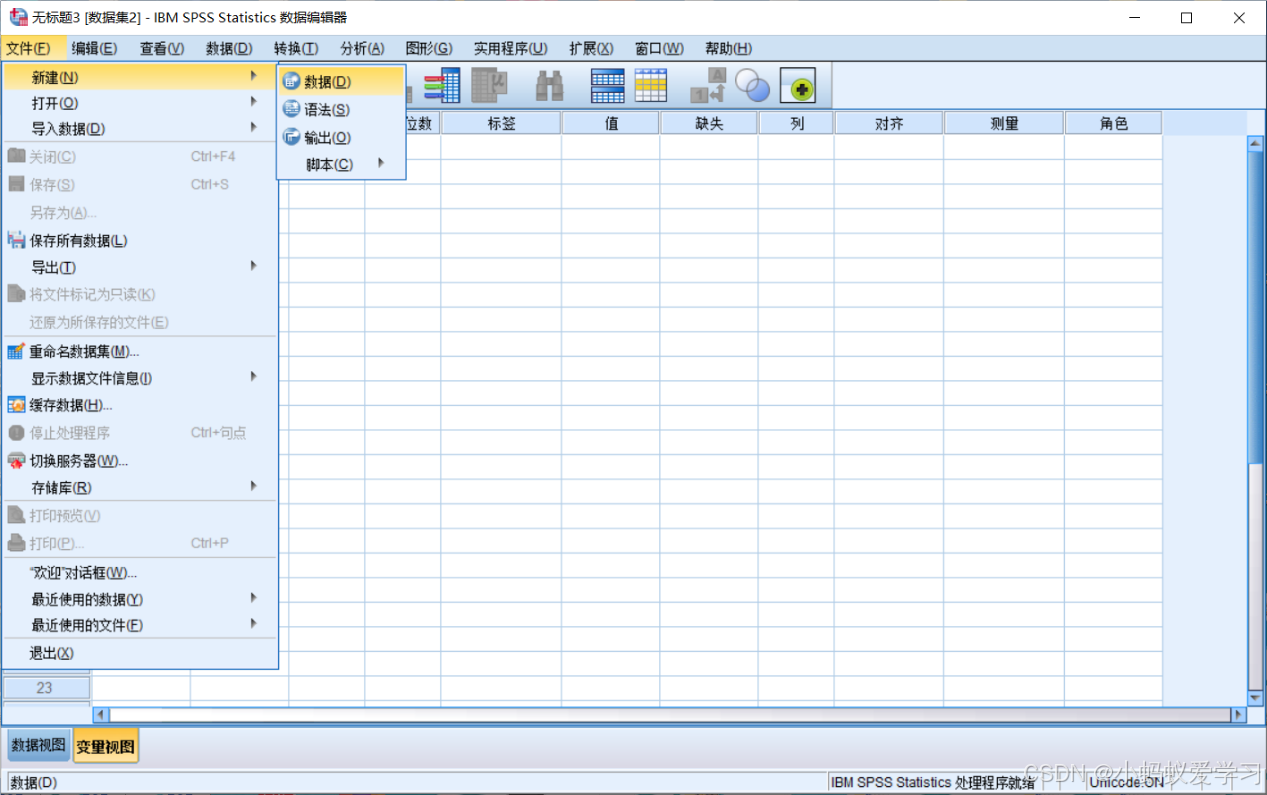
Task: Click the 测量 column header
Action: [x=1004, y=123]
